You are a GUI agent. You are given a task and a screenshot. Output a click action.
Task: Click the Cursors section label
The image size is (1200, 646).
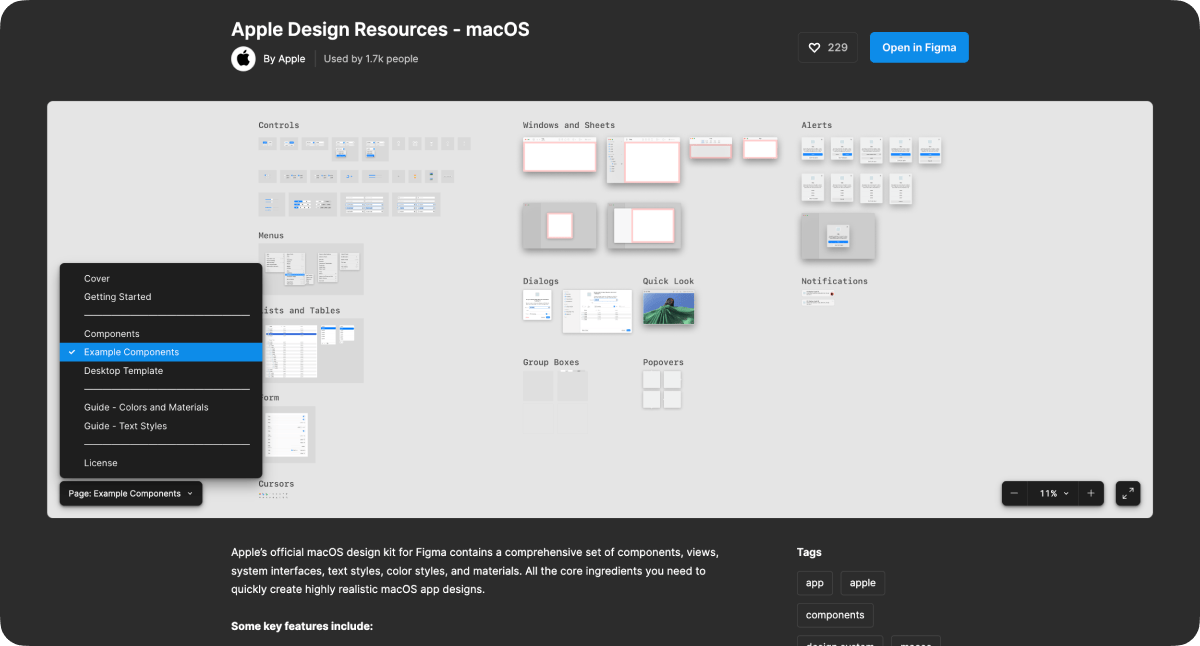pos(276,484)
